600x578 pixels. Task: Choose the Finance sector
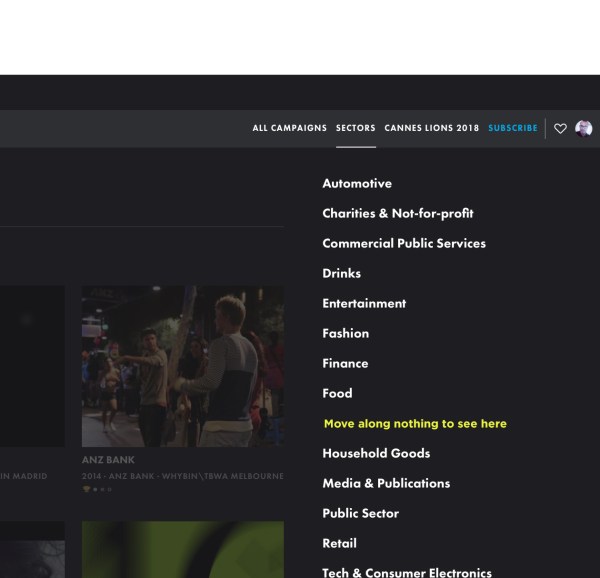[345, 364]
